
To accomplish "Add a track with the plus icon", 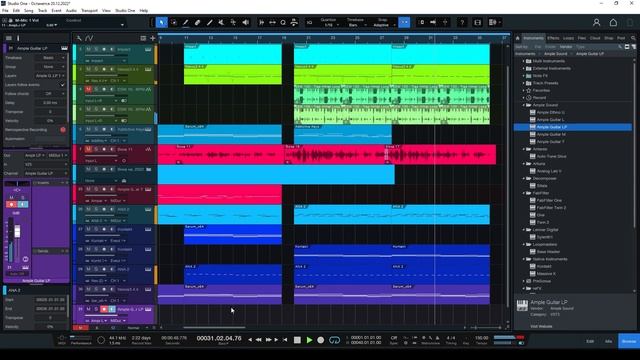I will [153, 38].
